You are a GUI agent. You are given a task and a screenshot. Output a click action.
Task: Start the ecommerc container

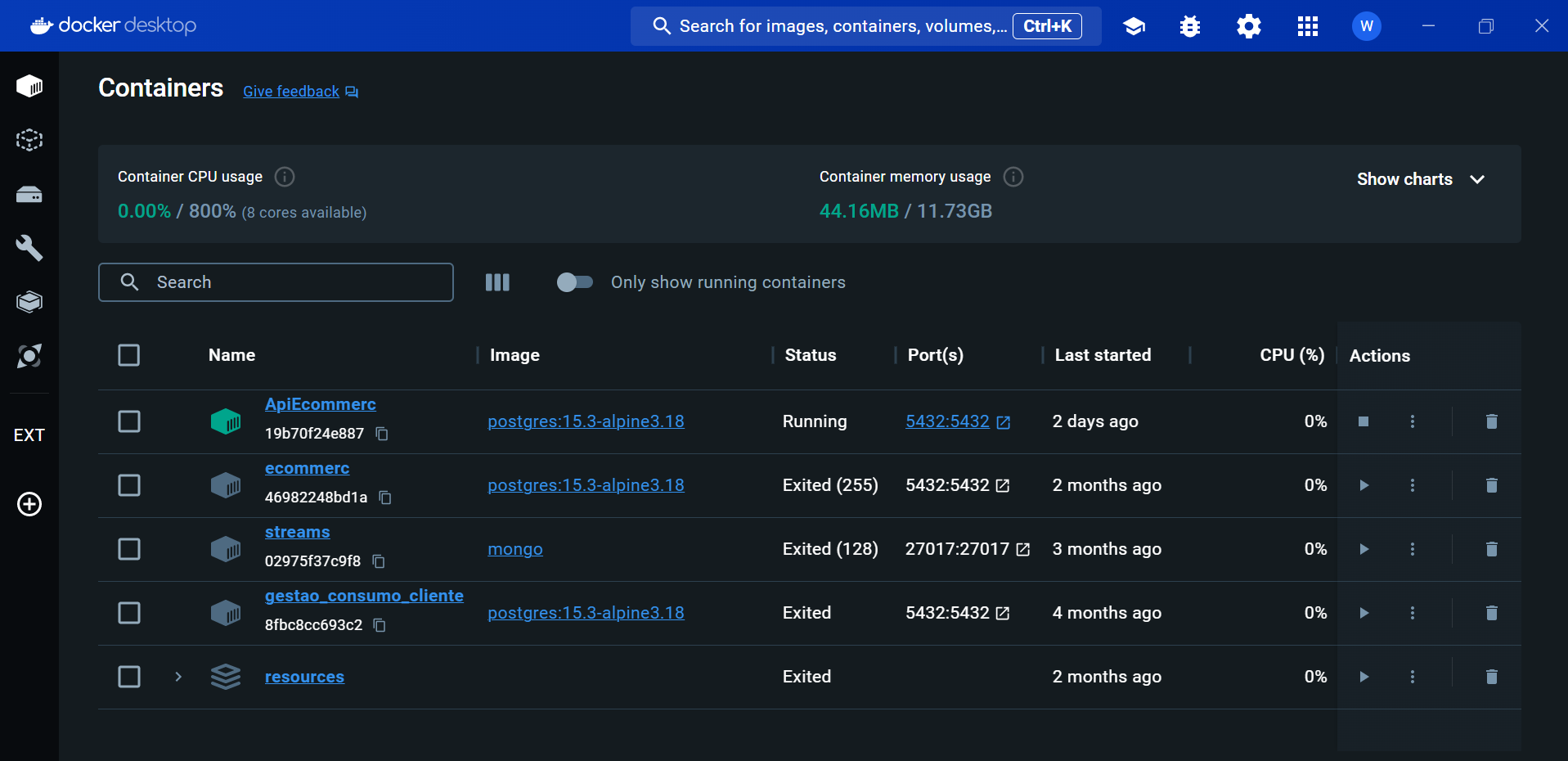tap(1364, 485)
